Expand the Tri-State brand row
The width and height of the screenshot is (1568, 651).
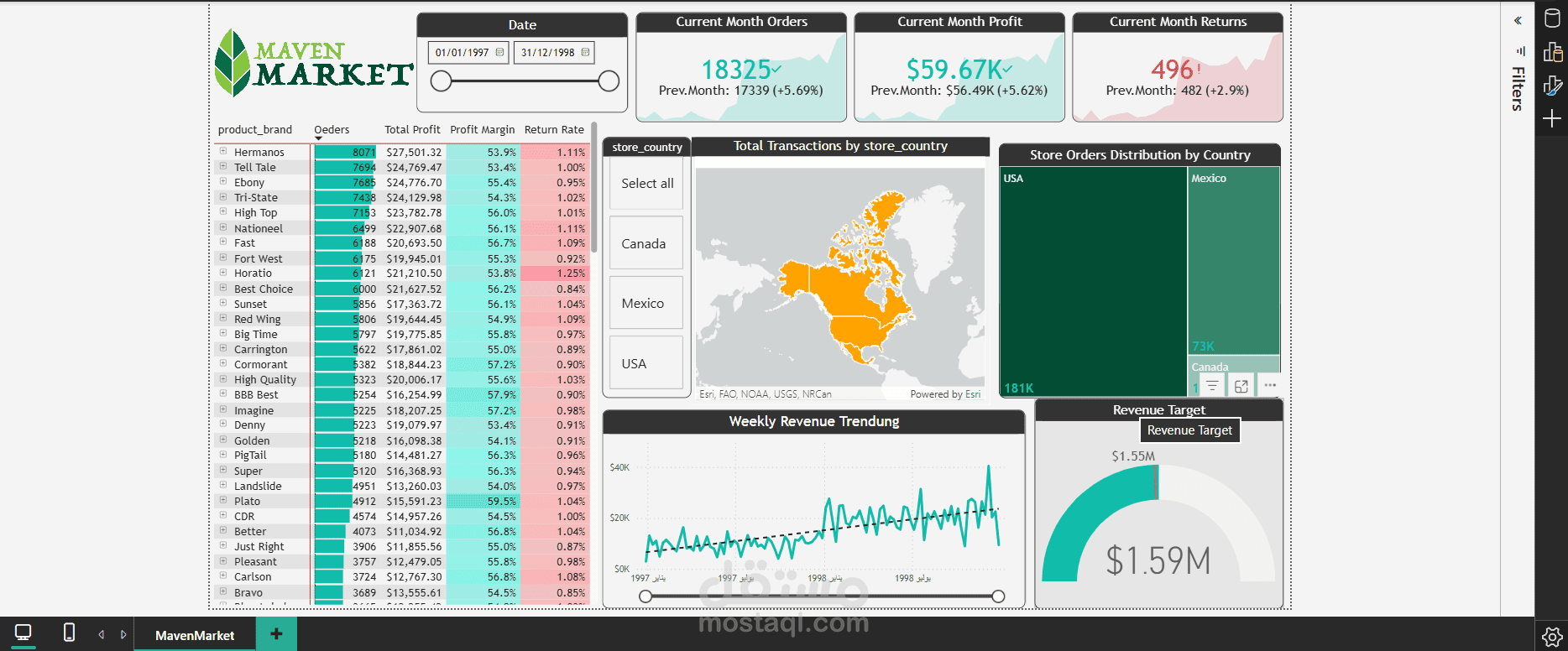(x=223, y=196)
